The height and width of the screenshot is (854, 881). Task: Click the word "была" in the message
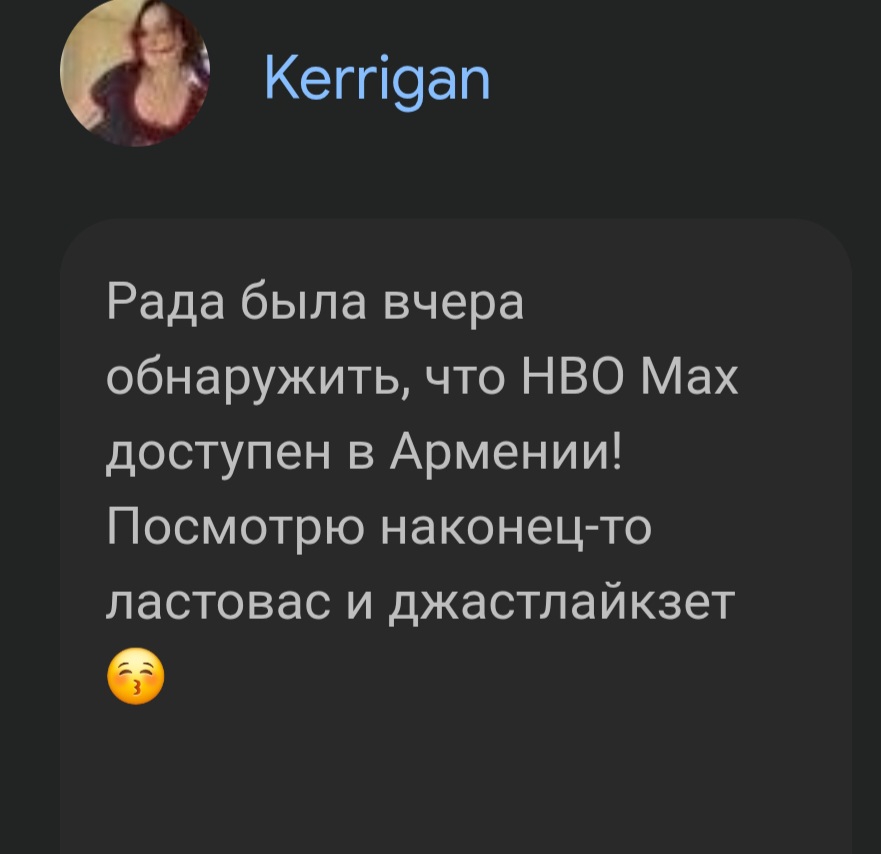303,301
